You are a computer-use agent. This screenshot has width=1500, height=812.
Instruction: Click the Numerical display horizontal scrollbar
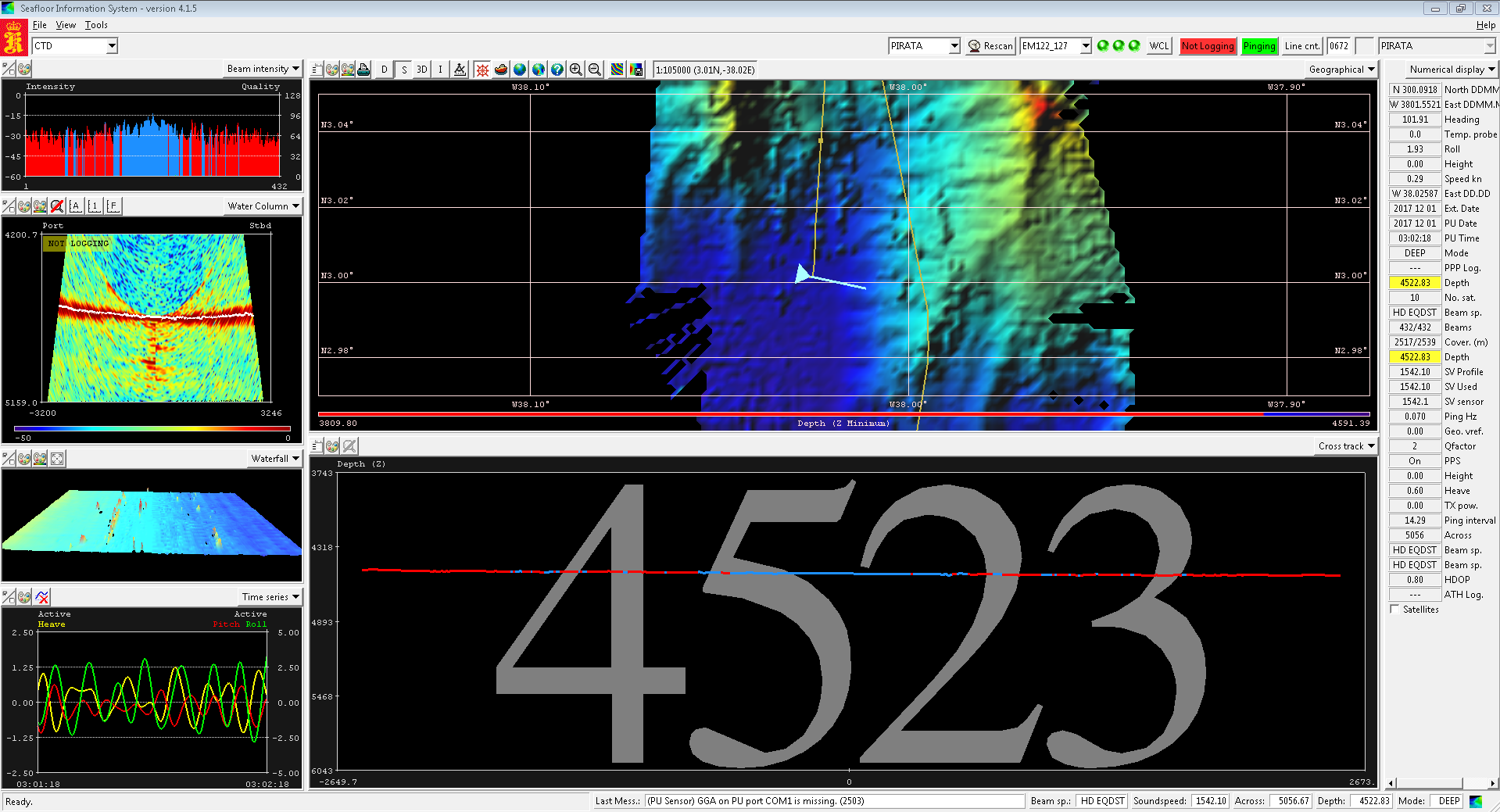pos(1441,783)
